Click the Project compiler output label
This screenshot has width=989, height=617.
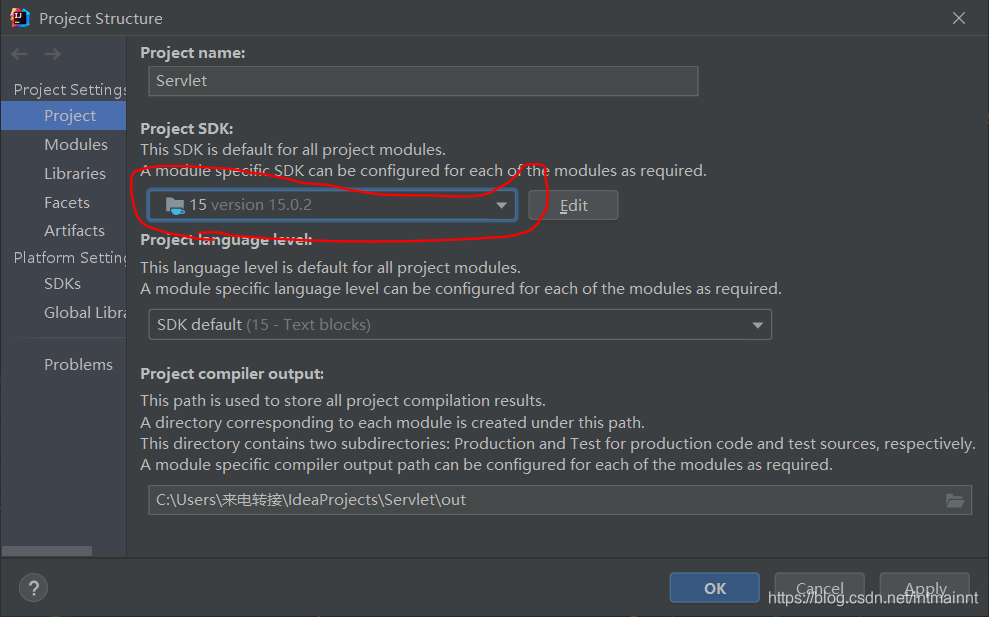(x=232, y=373)
